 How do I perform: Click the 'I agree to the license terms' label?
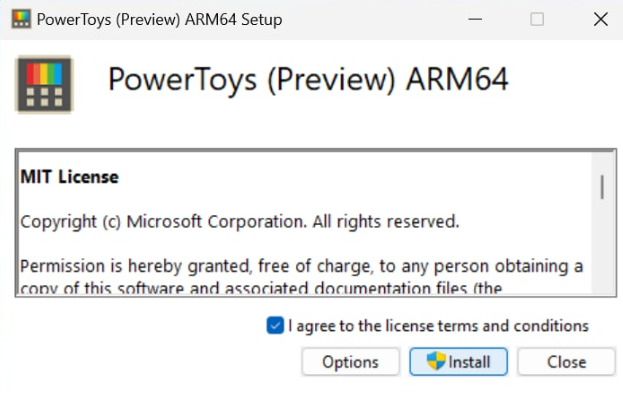pyautogui.click(x=438, y=326)
